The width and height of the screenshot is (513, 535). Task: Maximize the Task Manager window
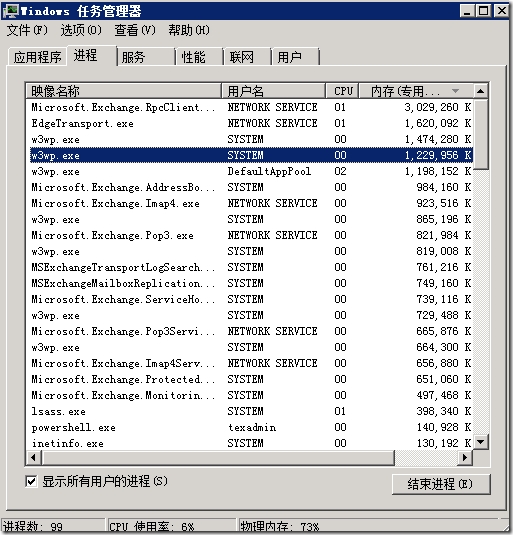483,11
